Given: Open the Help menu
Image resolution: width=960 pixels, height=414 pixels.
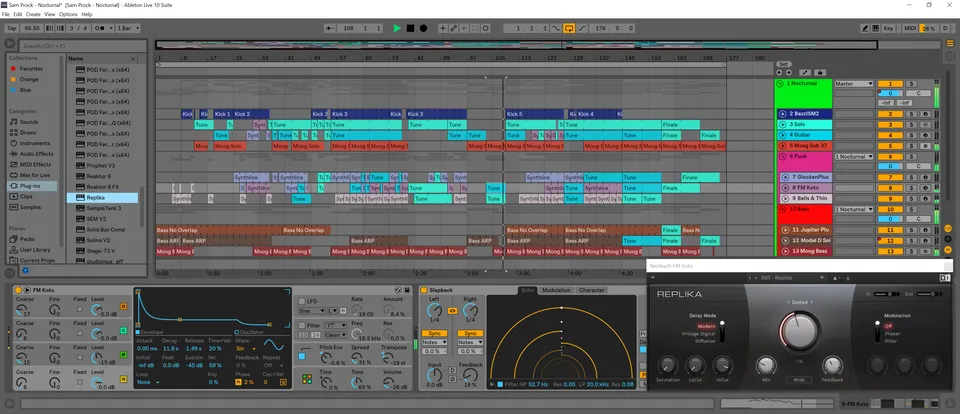Looking at the screenshot, I should coord(87,14).
